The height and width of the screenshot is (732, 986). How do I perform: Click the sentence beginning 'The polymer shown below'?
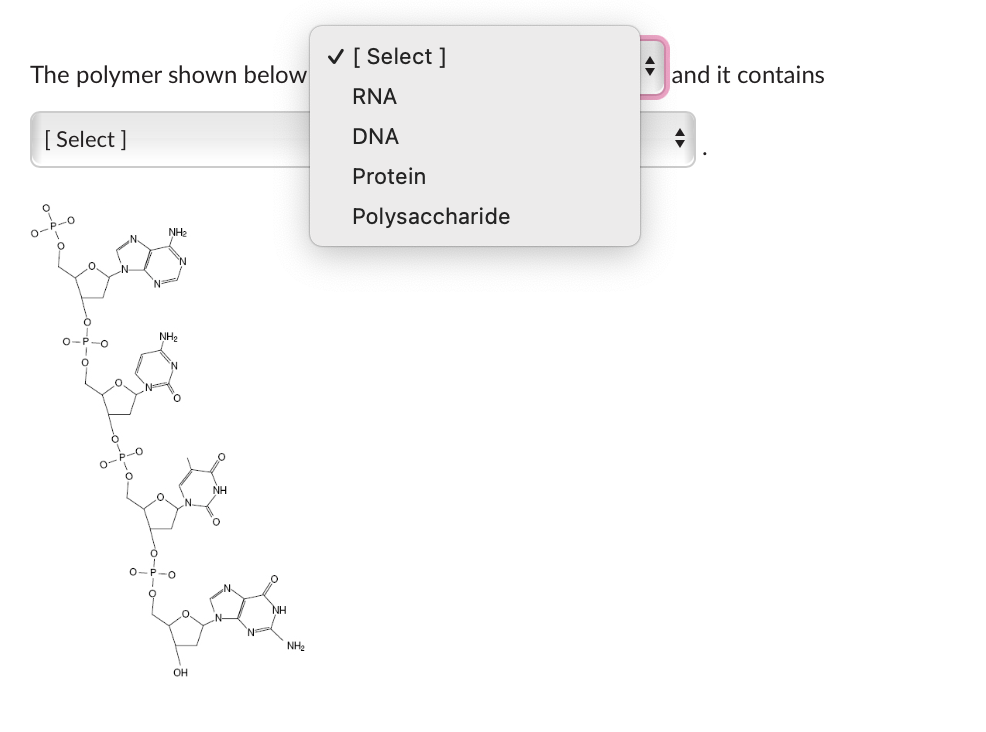click(168, 74)
